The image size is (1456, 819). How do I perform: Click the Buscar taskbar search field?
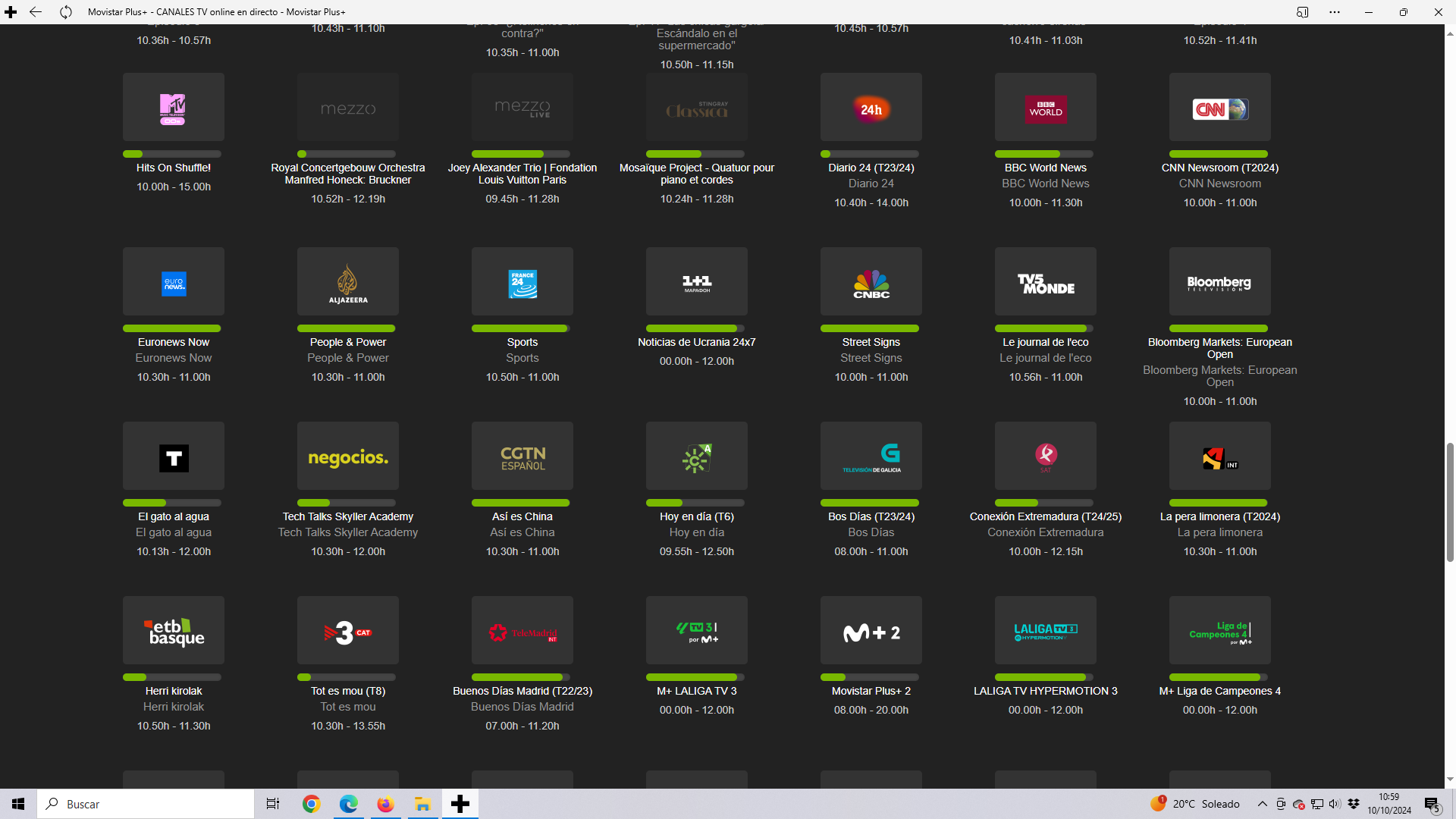(x=146, y=804)
